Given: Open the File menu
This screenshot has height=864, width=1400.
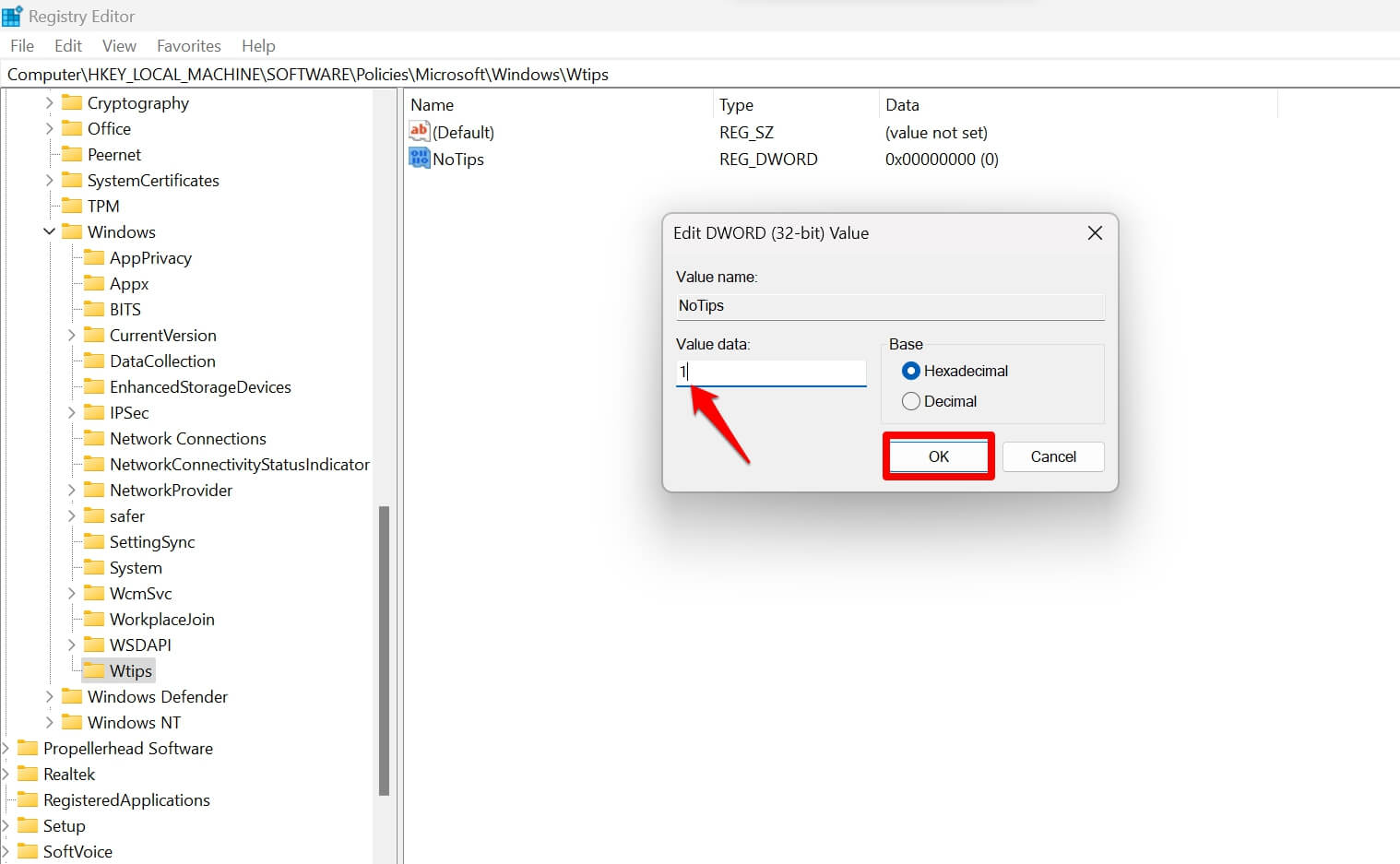Looking at the screenshot, I should pos(22,45).
